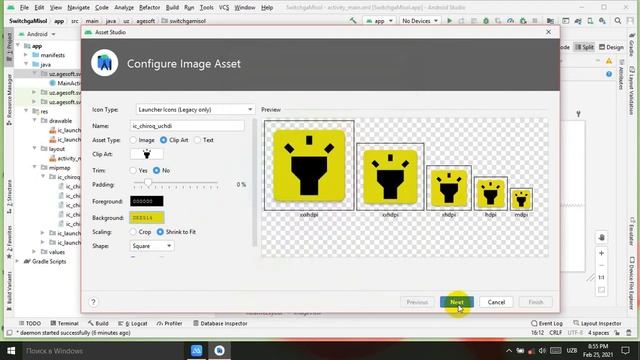Select the Image asset type radio
Image resolution: width=640 pixels, height=360 pixels.
[133, 140]
